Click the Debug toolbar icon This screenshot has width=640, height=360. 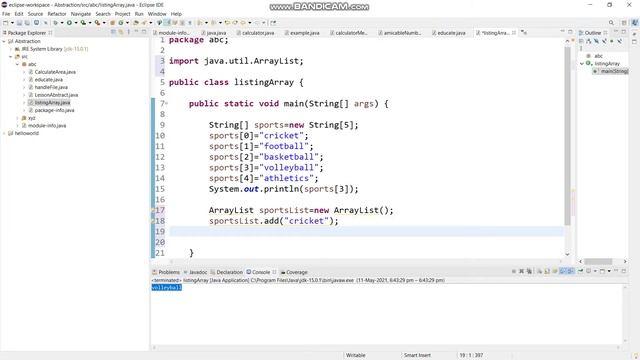point(56,23)
